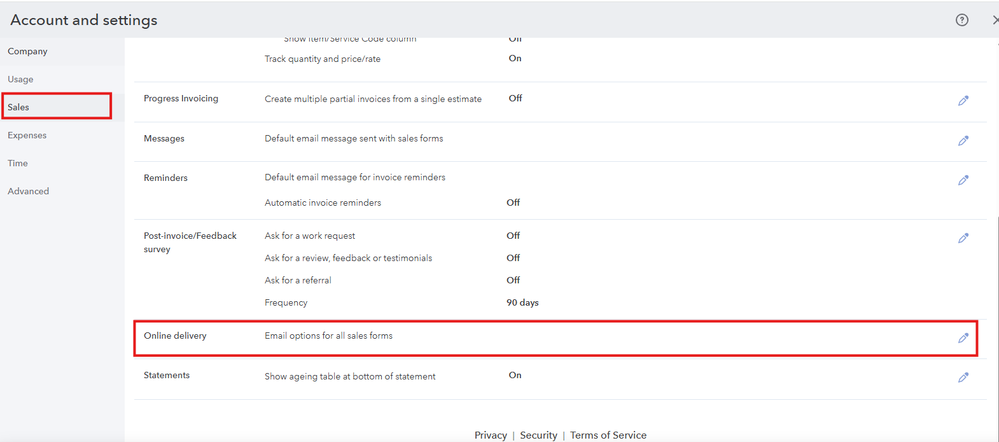
Task: Click the Frequency 90 days value
Action: [x=522, y=302]
